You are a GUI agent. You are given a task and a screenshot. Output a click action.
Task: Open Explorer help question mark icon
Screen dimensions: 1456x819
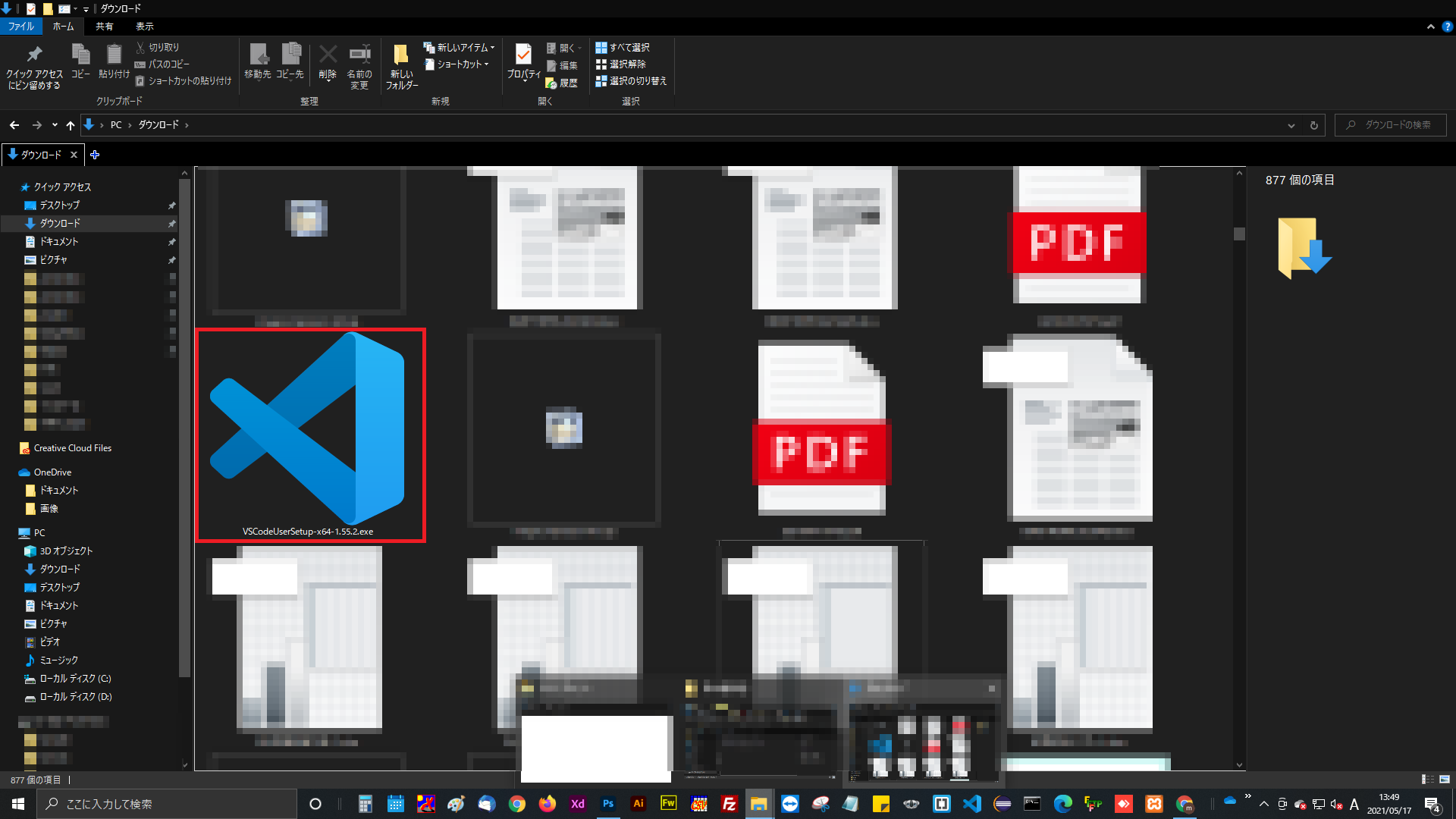(1447, 27)
